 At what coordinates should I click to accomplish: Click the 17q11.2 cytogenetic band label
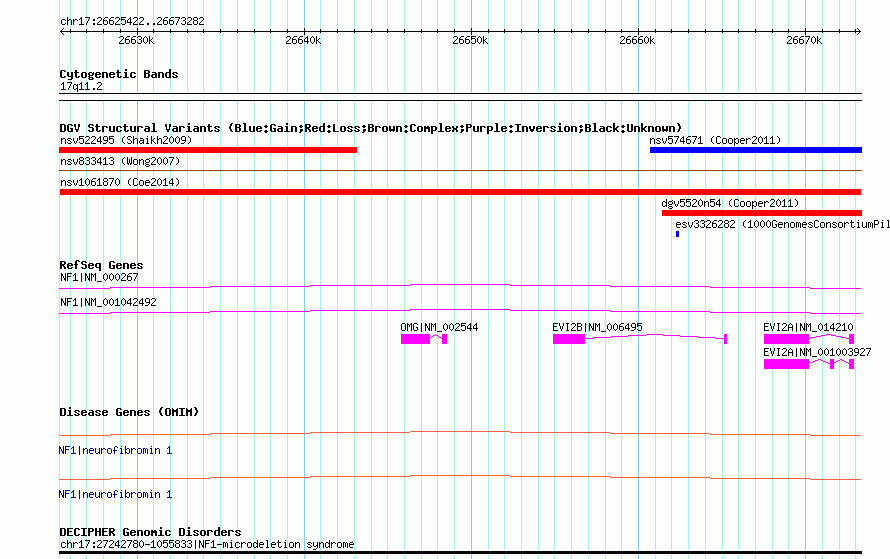[81, 87]
